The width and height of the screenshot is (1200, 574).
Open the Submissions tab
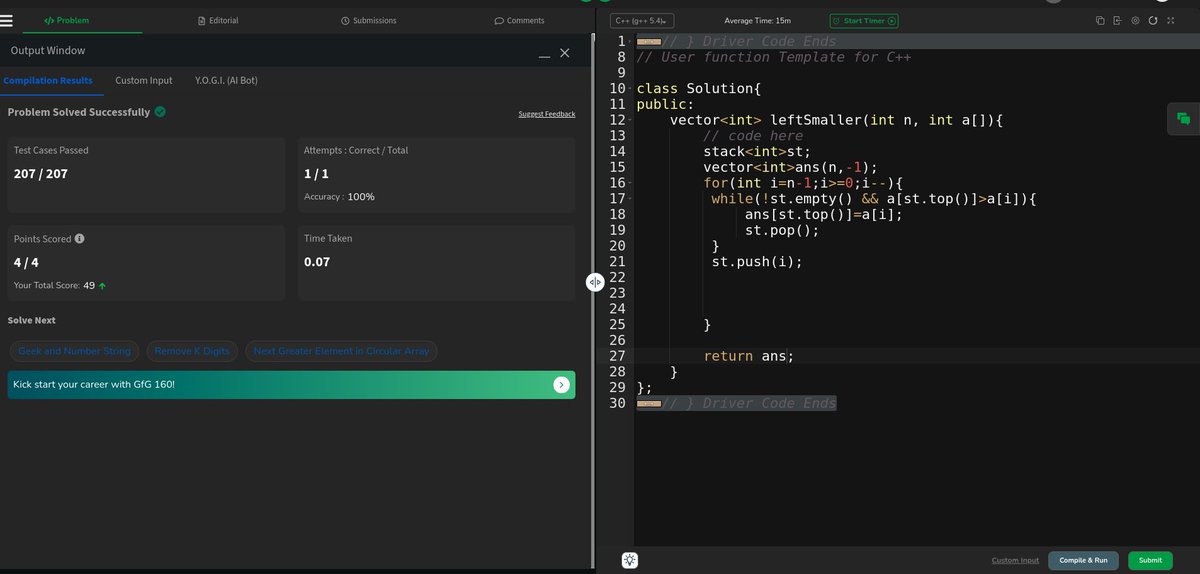[x=368, y=20]
